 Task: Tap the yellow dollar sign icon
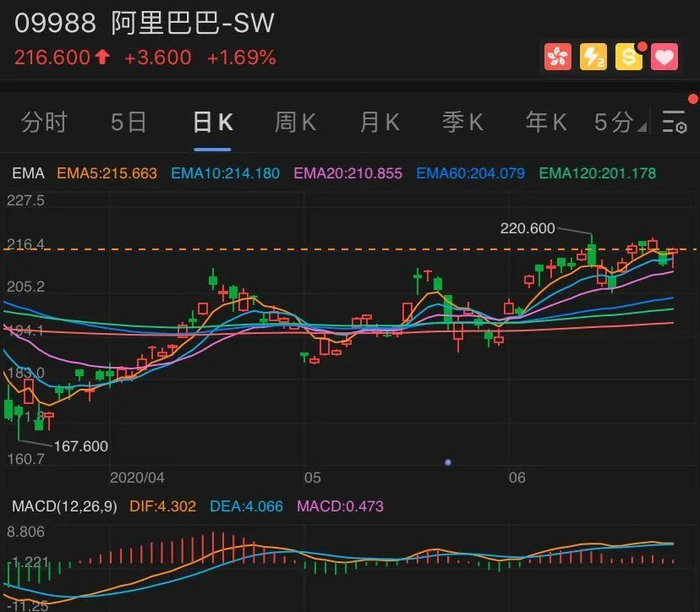[629, 57]
